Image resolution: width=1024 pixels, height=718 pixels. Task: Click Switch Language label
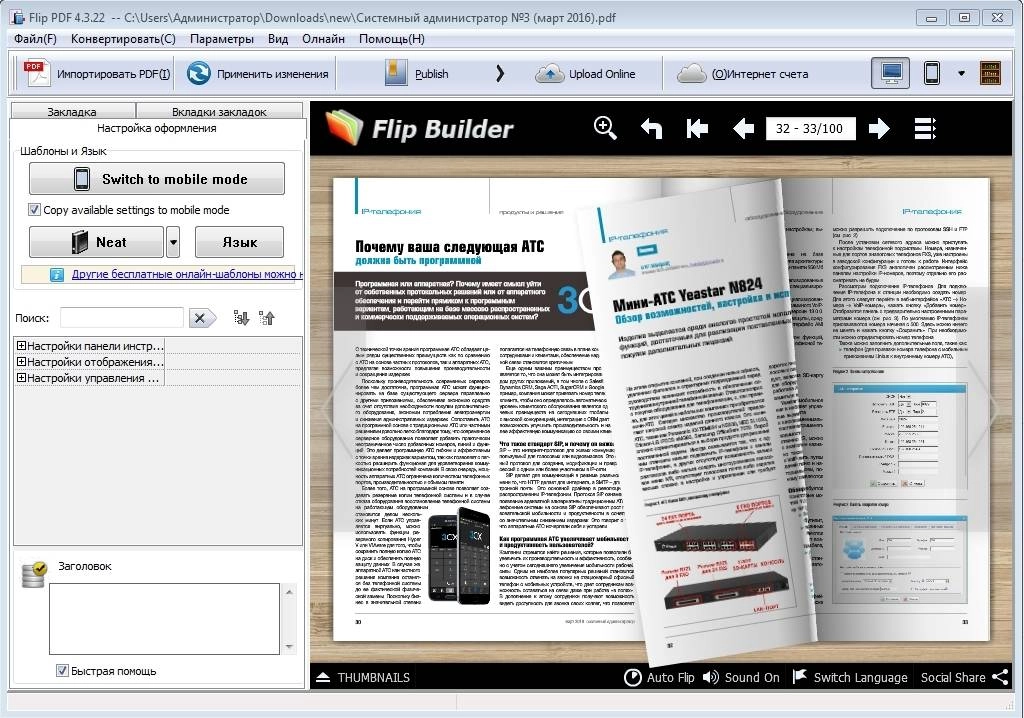(x=860, y=677)
